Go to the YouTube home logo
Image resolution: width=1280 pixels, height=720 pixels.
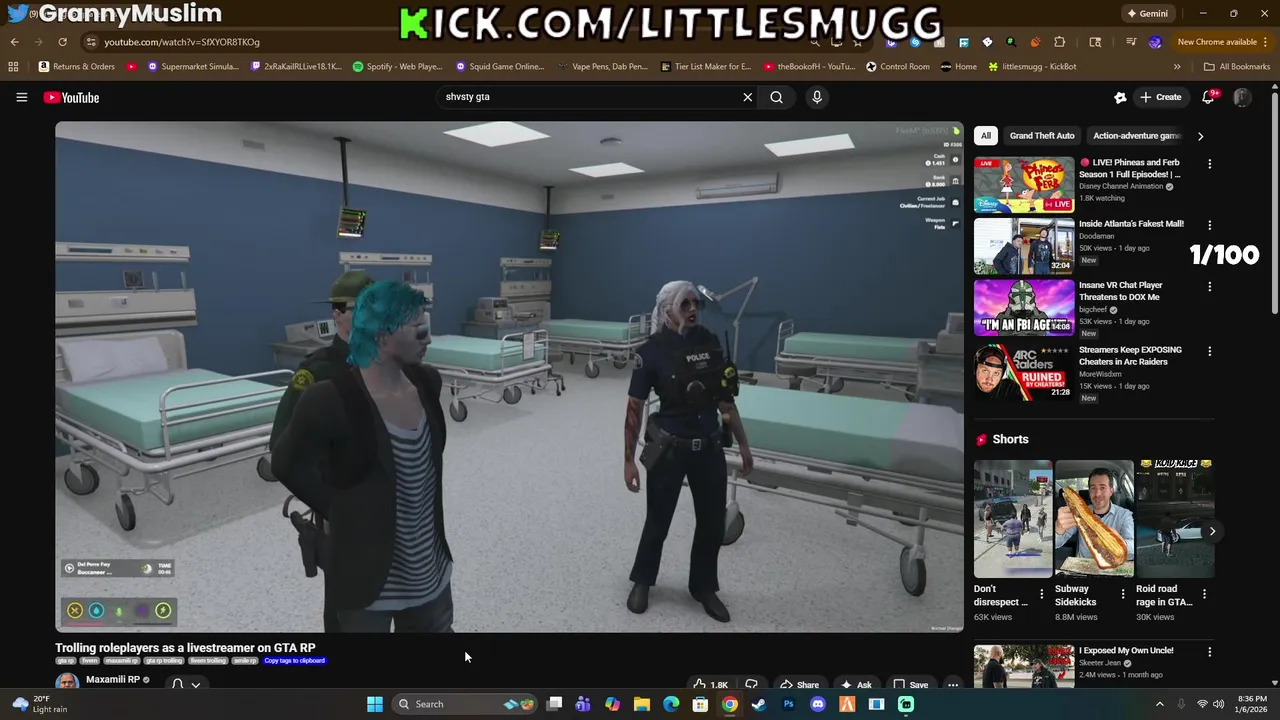click(x=71, y=97)
